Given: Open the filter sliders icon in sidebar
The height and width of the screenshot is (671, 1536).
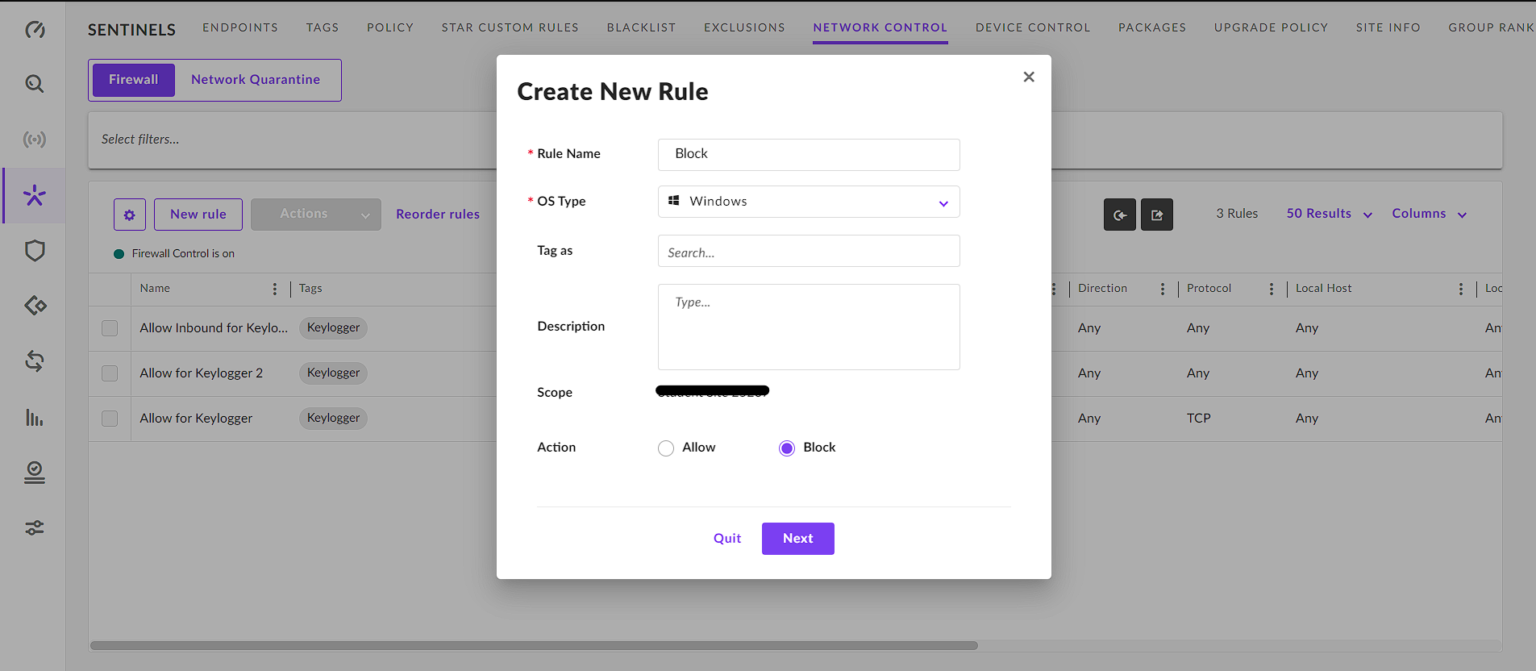Looking at the screenshot, I should 34,527.
